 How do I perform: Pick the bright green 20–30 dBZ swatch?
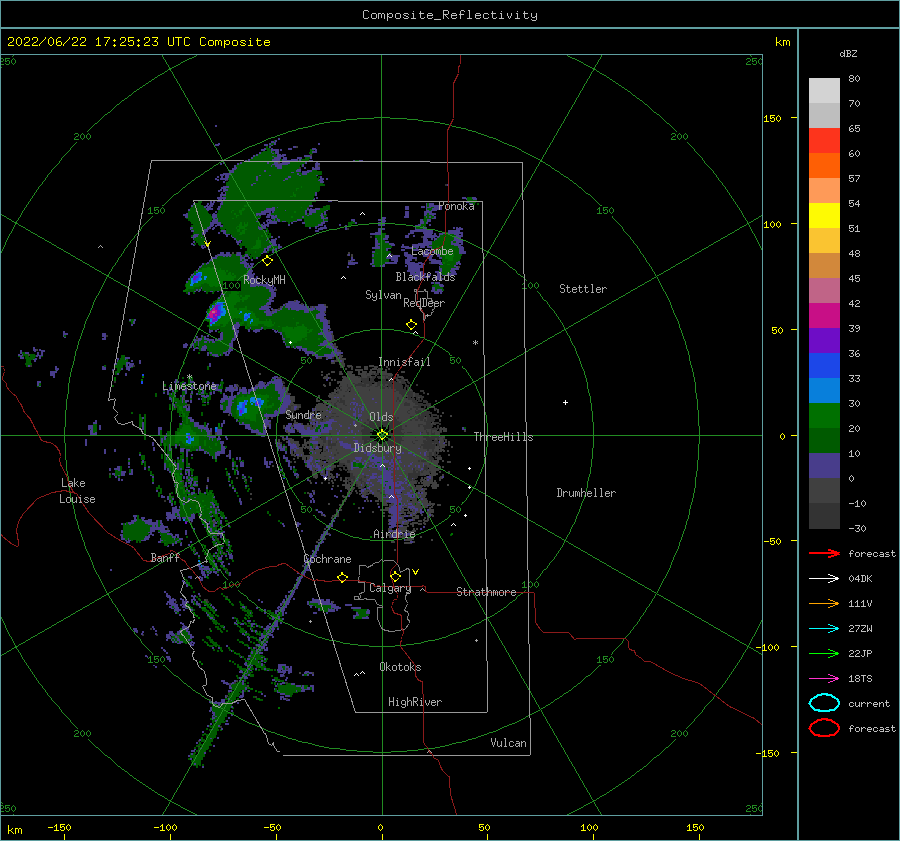824,415
